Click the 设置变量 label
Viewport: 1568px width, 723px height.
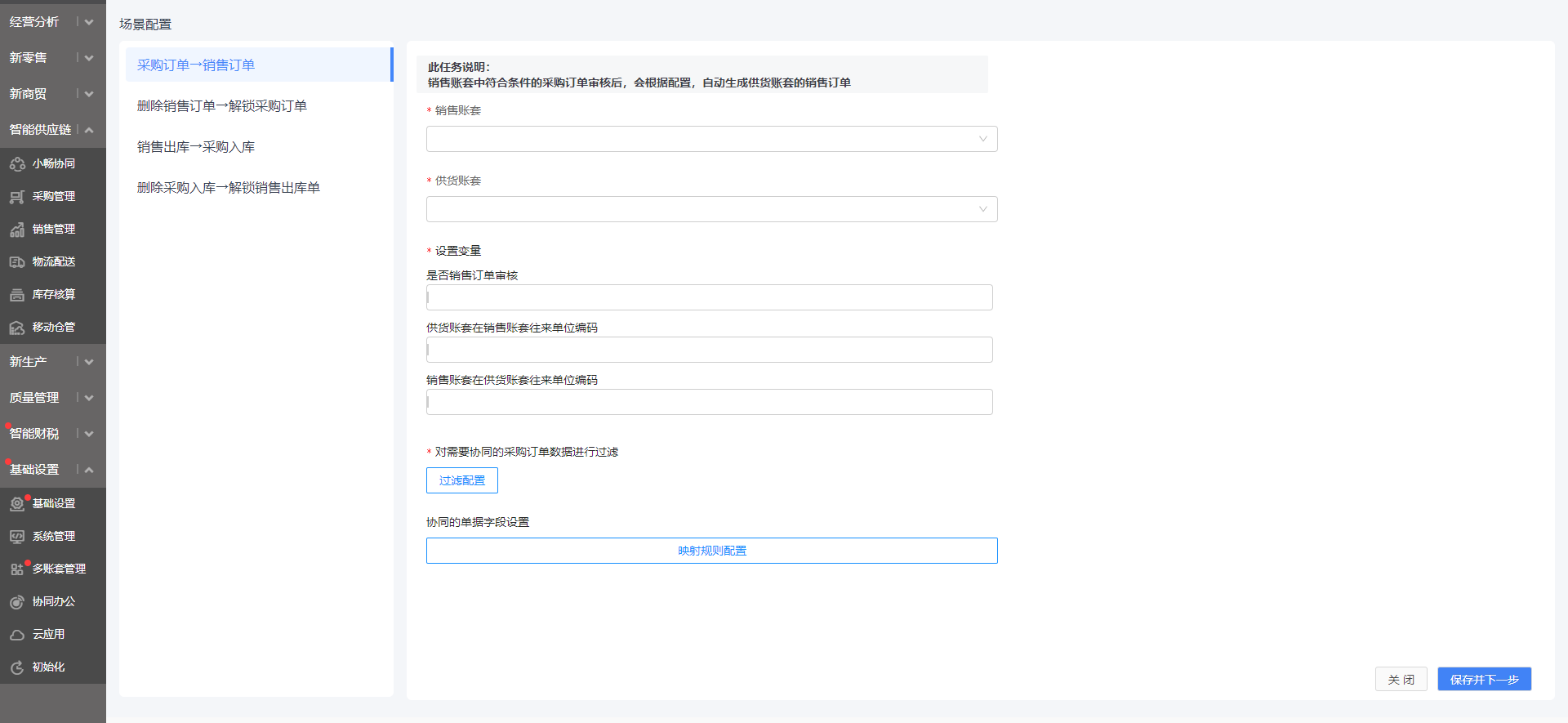pyautogui.click(x=458, y=251)
